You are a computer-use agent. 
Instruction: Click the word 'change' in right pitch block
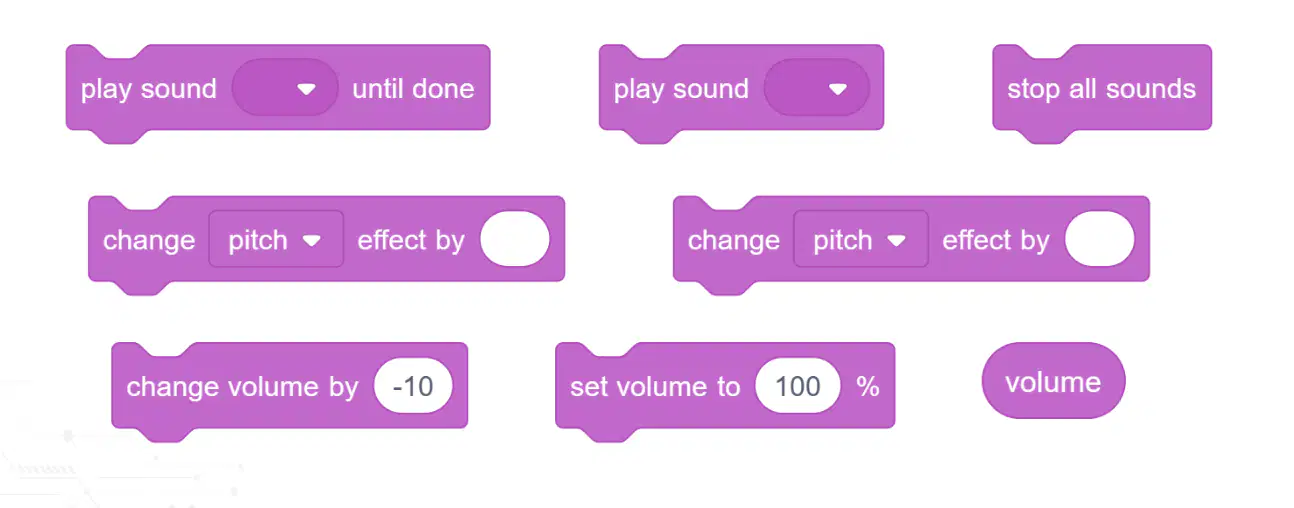tap(734, 241)
